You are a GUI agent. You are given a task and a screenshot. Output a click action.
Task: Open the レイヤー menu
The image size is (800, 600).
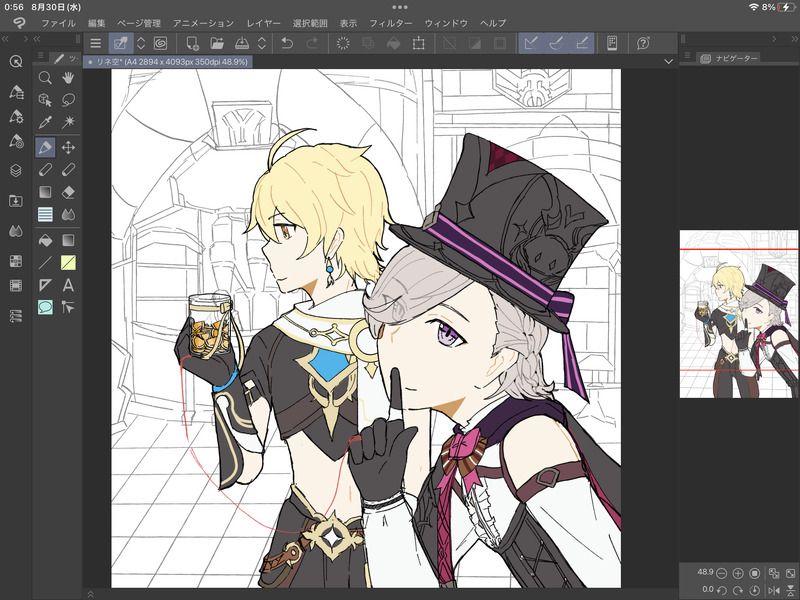[263, 23]
